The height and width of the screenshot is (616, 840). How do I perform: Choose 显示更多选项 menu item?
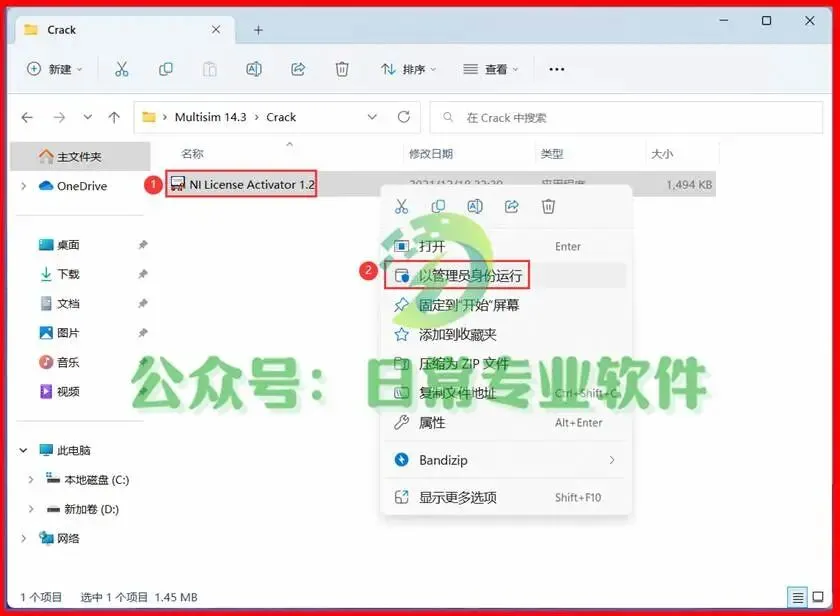tap(505, 498)
